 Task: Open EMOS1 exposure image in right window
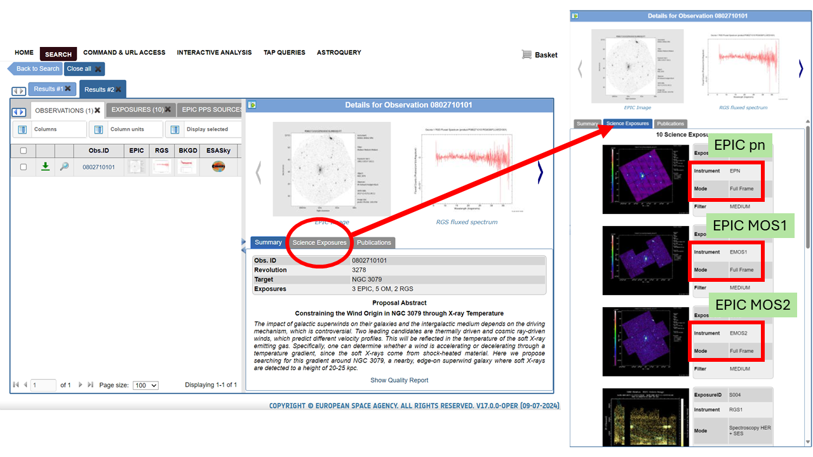[x=646, y=260]
